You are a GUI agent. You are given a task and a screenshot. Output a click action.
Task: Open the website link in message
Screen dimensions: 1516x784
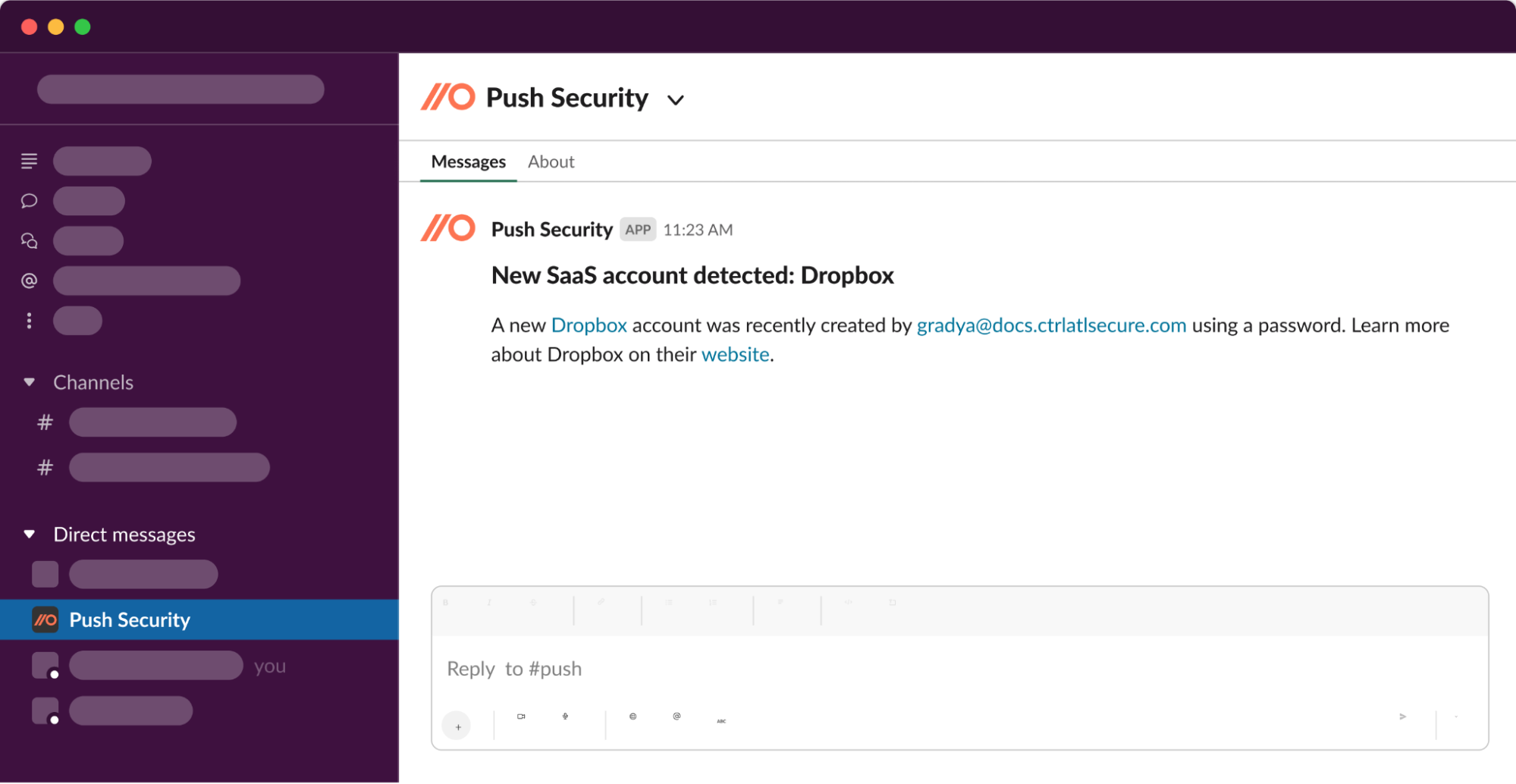pos(736,354)
